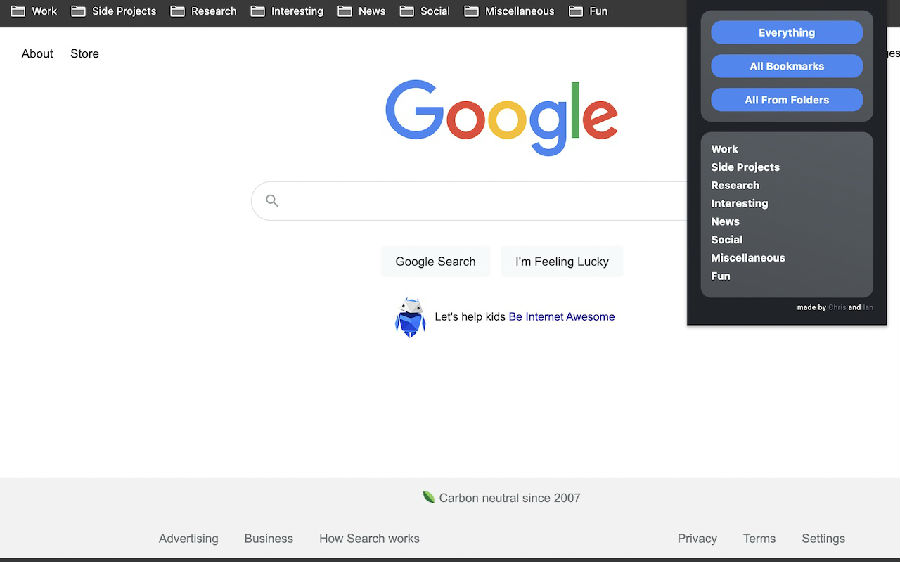This screenshot has width=900, height=562.
Task: Expand the Research folder in bookmarks bar
Action: [203, 11]
